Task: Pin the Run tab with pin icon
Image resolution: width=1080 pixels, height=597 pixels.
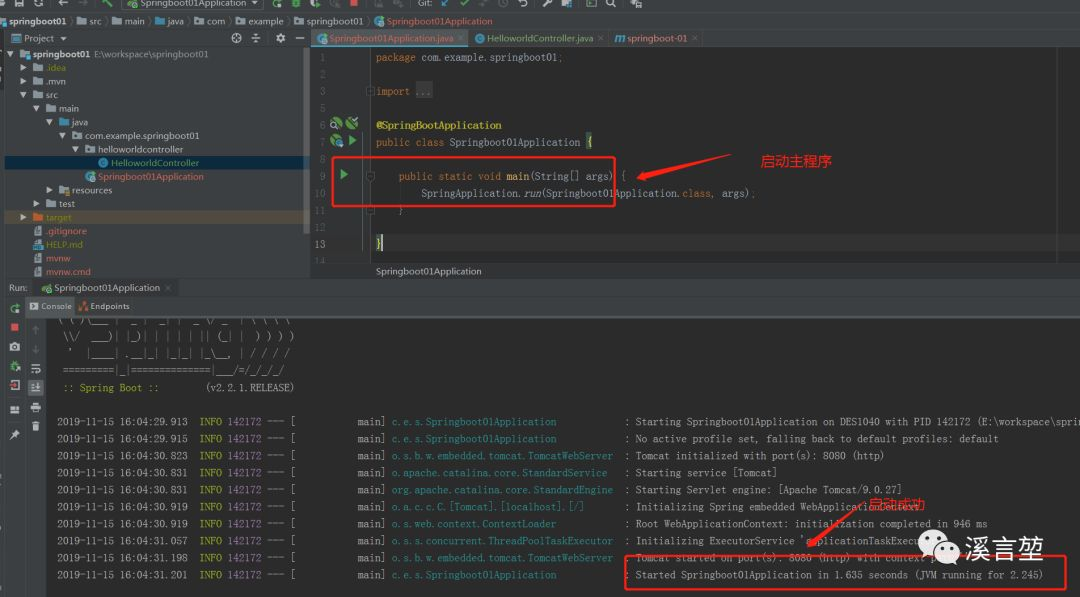Action: click(x=14, y=434)
